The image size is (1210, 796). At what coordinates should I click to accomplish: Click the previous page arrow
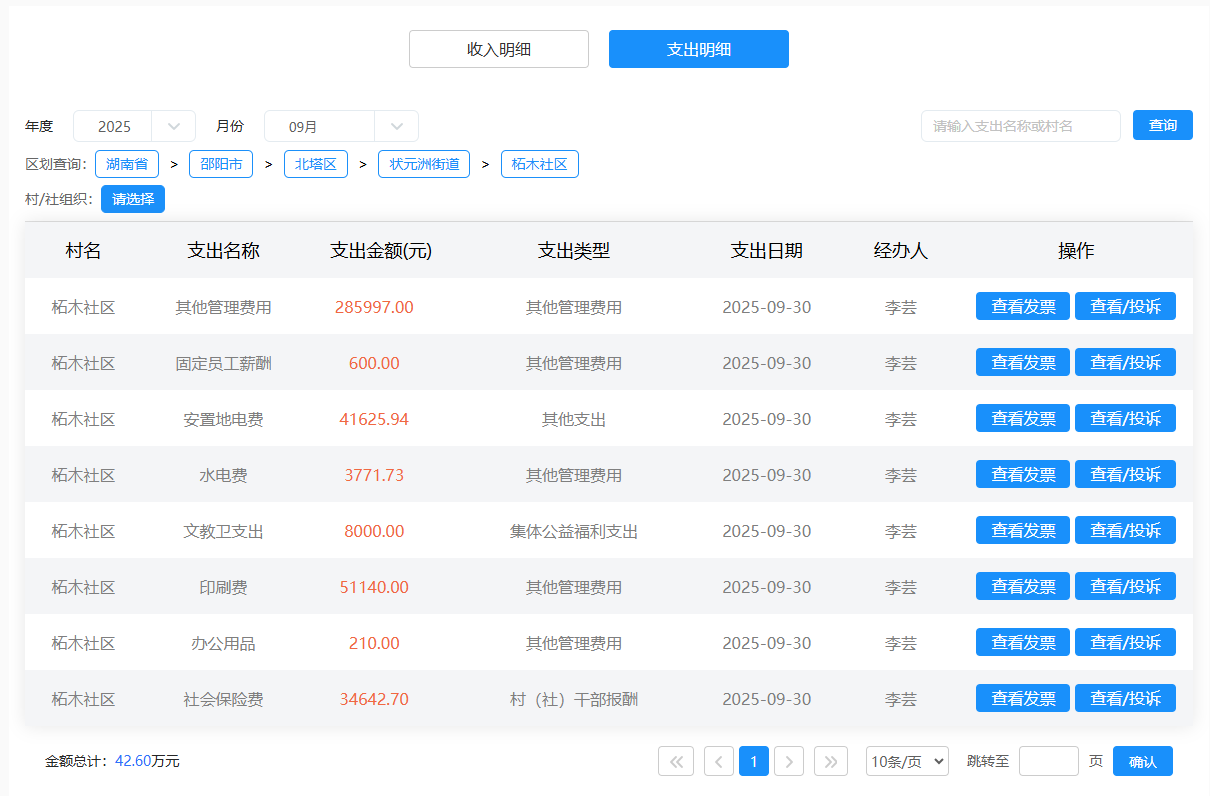click(x=719, y=761)
